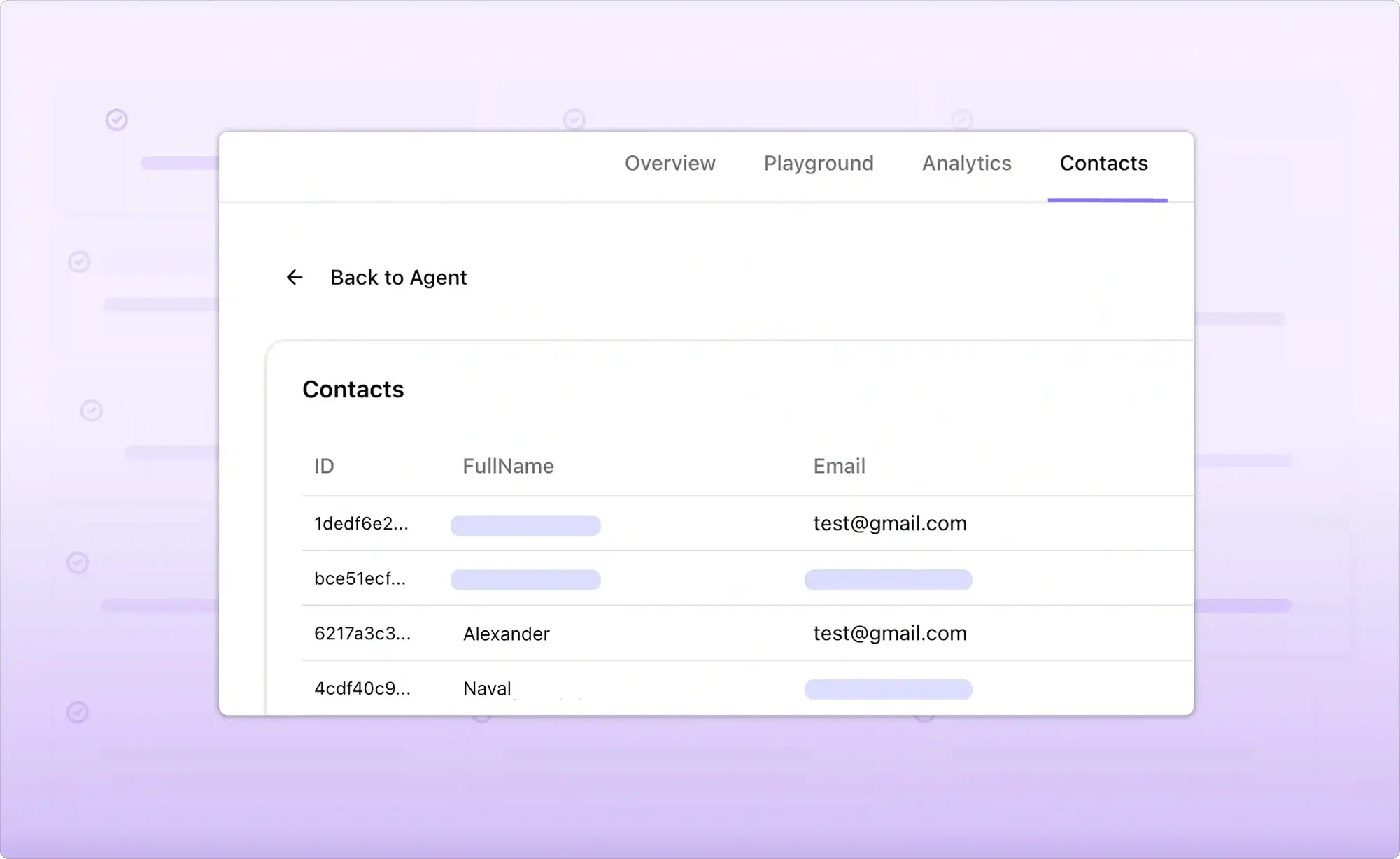The width and height of the screenshot is (1400, 859).
Task: Click the name Alexander
Action: tap(506, 634)
